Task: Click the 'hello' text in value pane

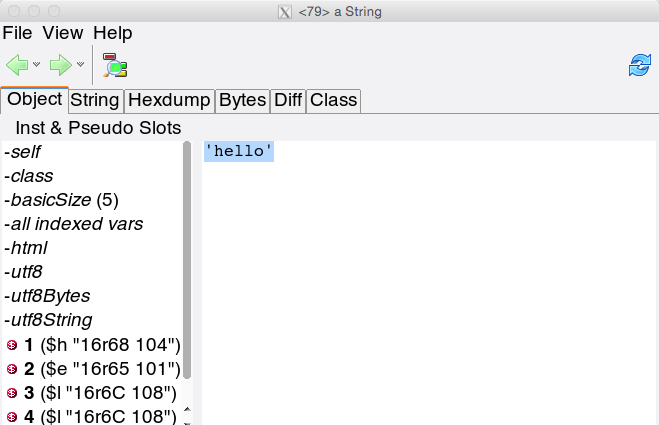Action: pos(239,151)
